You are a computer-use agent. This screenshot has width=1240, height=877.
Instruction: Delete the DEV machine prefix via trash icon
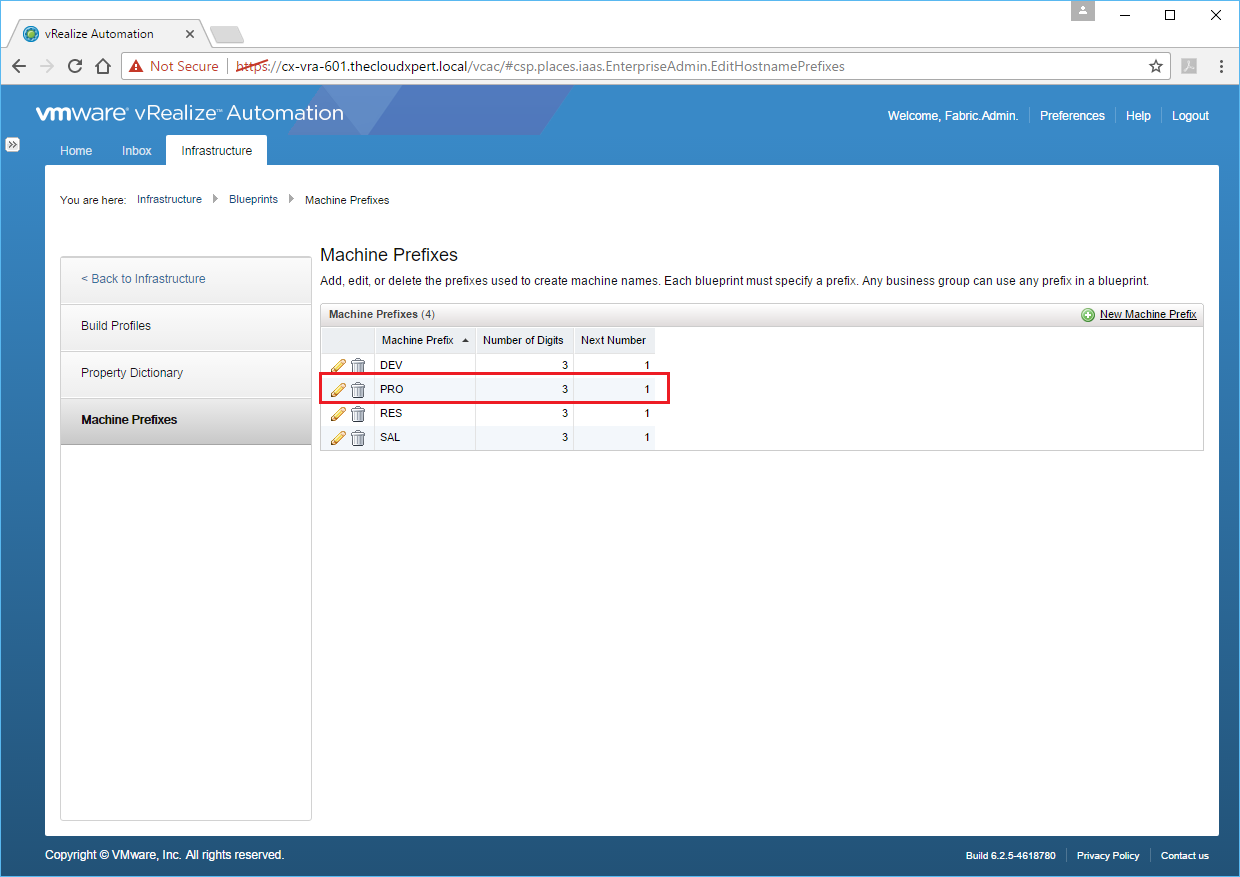click(358, 366)
